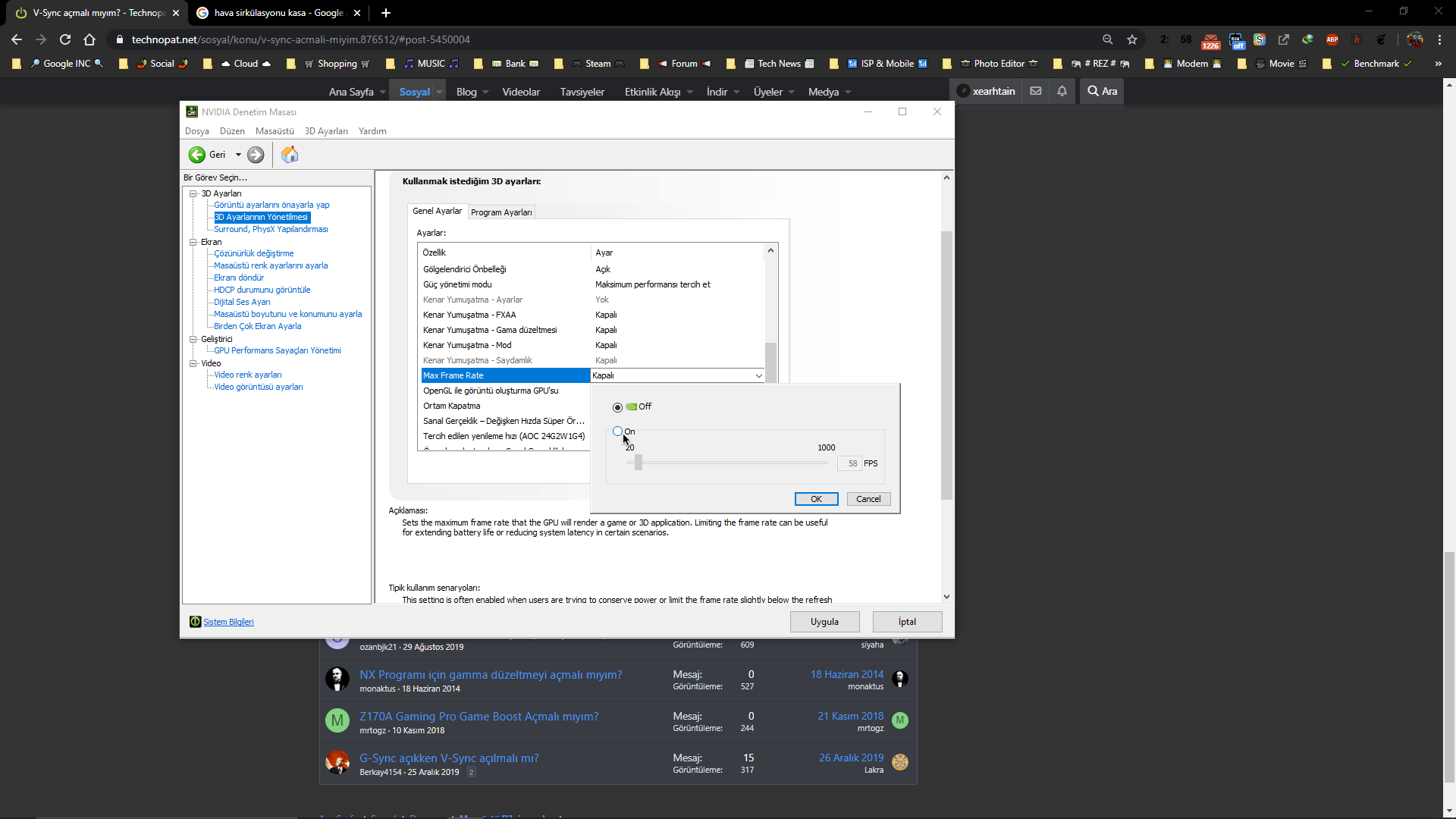
Task: Click the home icon in NVIDIA toolbar
Action: click(290, 155)
